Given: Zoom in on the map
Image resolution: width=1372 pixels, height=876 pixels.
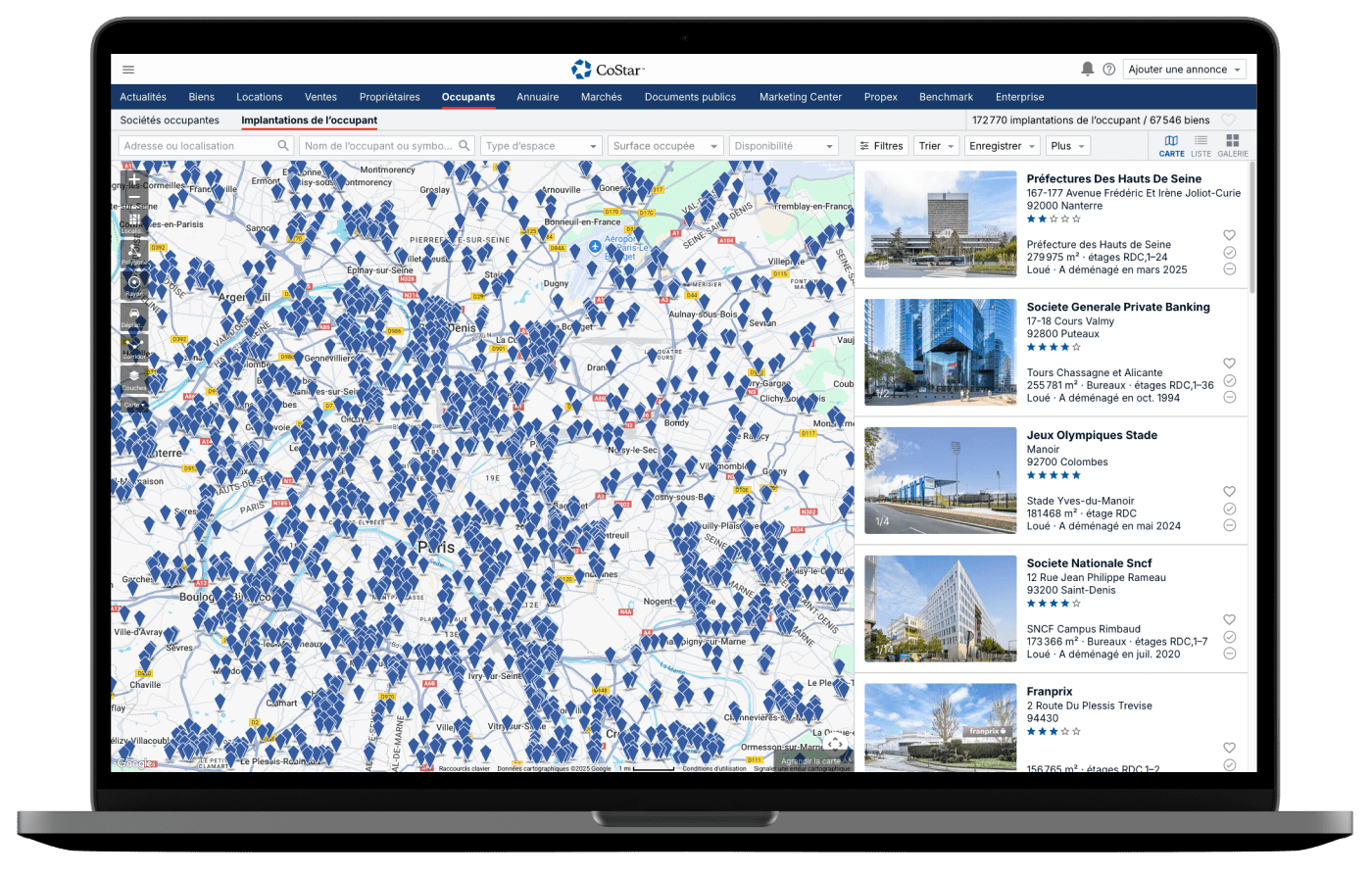Looking at the screenshot, I should tap(134, 179).
